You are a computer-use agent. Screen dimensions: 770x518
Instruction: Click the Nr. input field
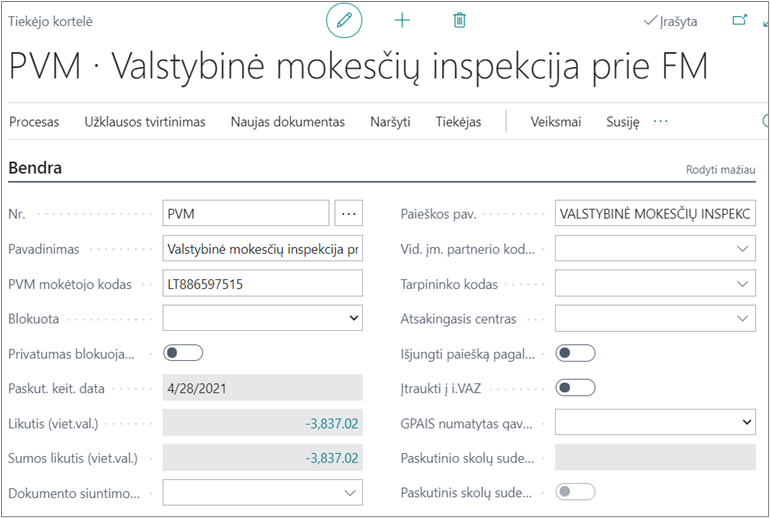pyautogui.click(x=246, y=213)
